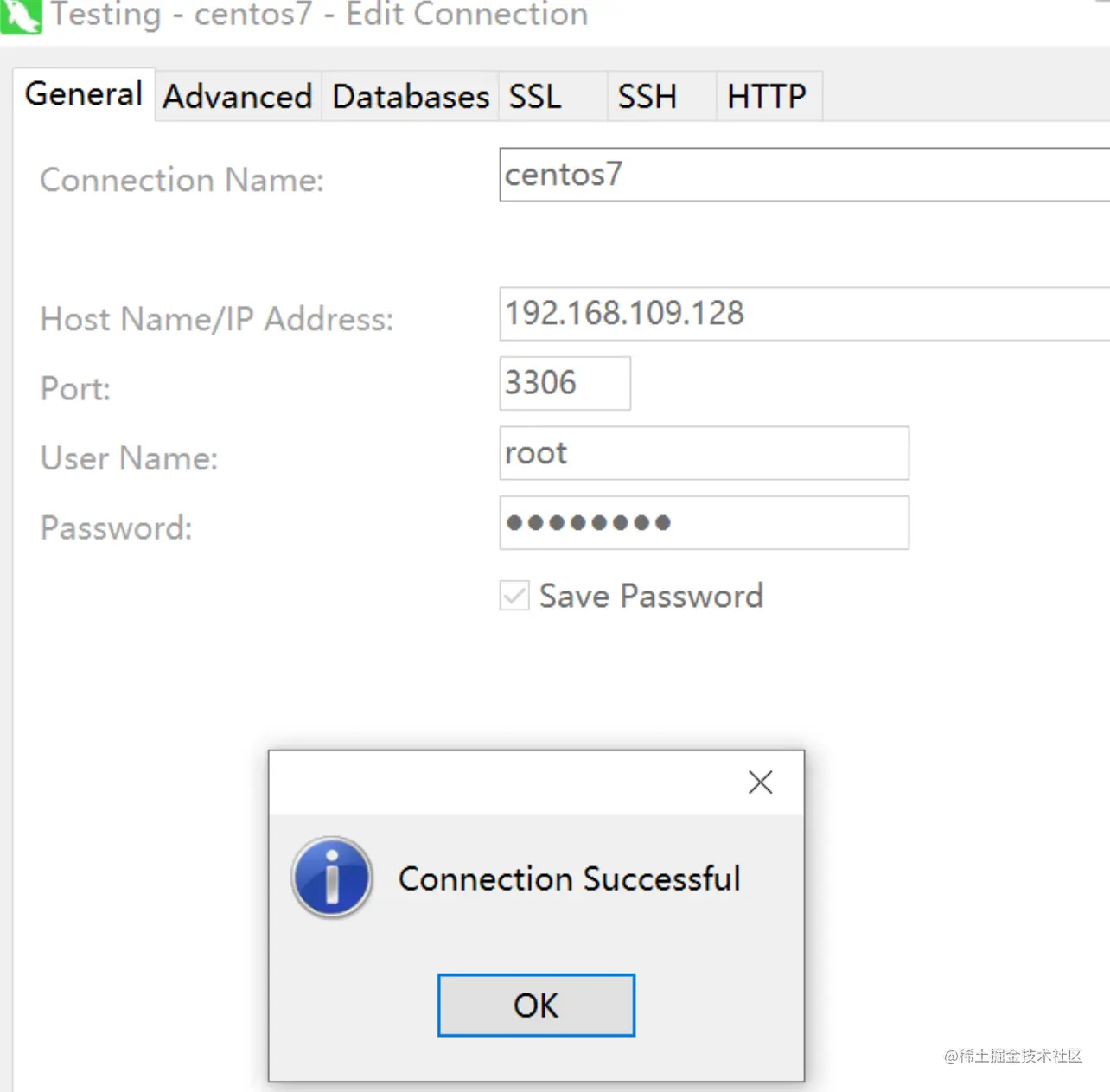This screenshot has height=1092, width=1110.
Task: Close the Connection Successful dialog with X
Action: click(760, 782)
